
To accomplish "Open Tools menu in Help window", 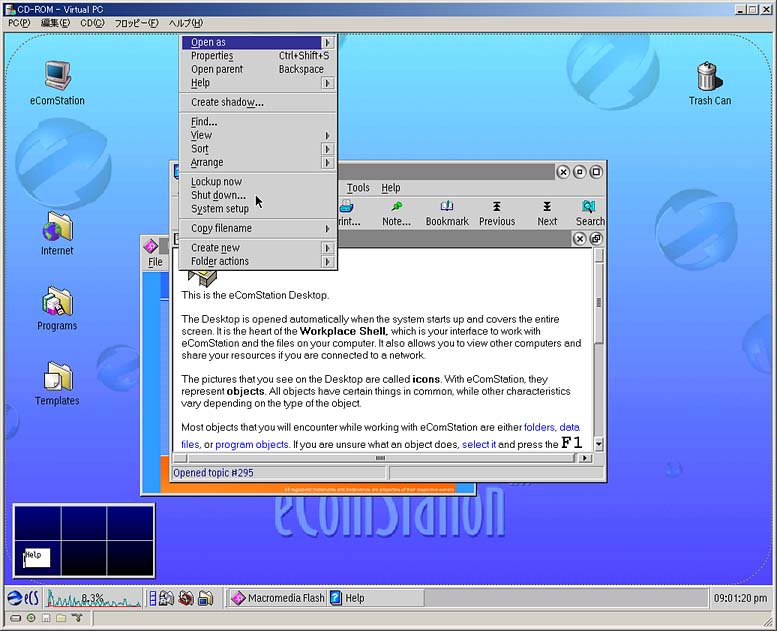I will 358,188.
